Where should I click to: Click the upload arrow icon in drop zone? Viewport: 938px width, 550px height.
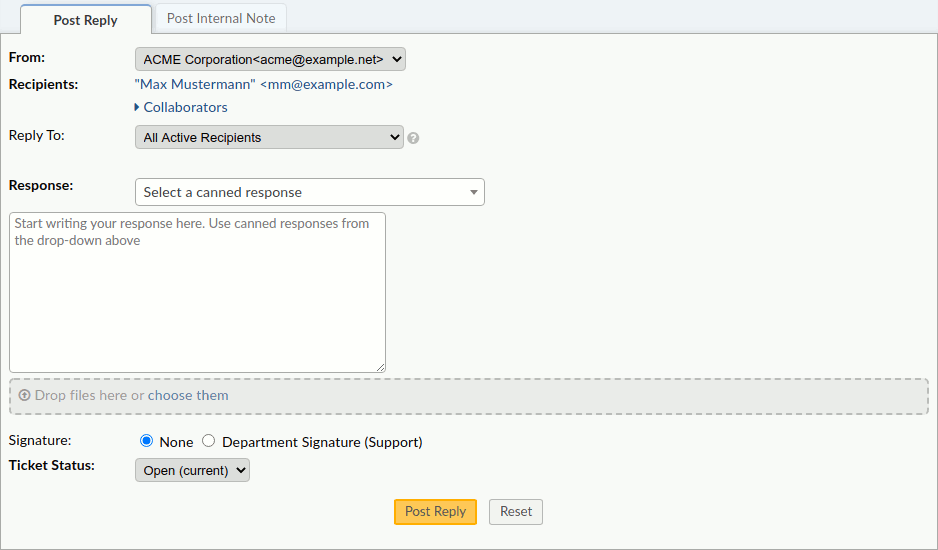pos(25,395)
